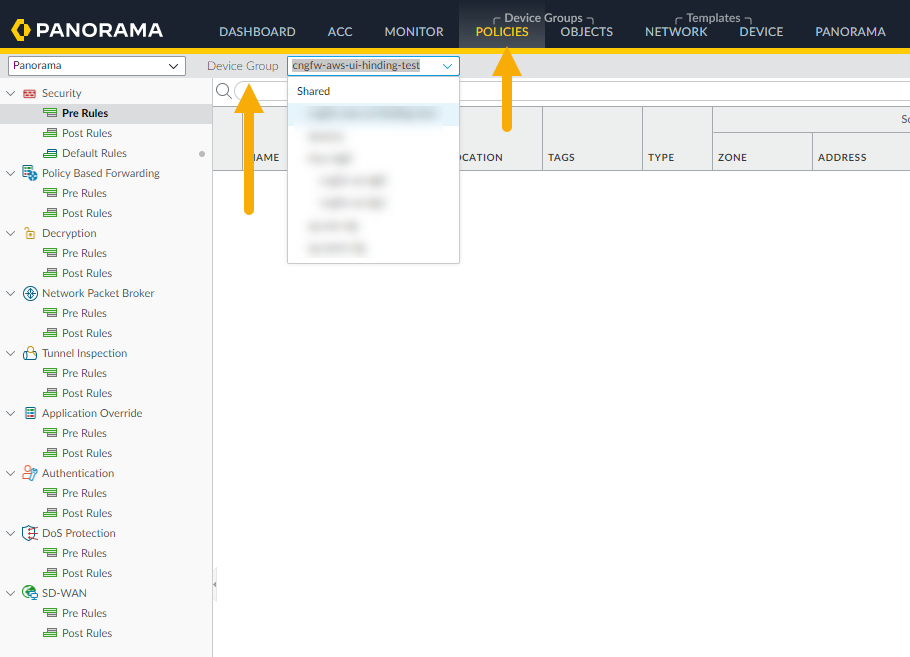Go to the PANORAMA tab

[x=850, y=32]
